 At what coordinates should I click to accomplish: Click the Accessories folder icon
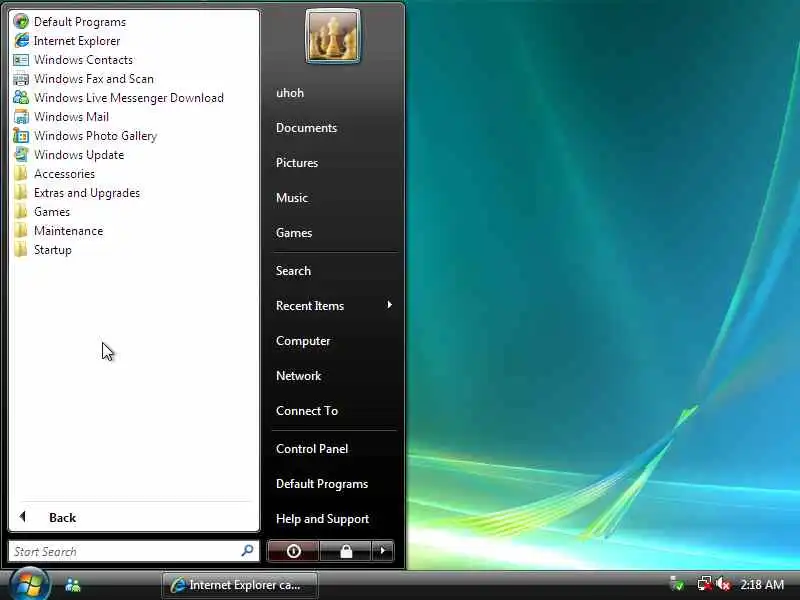[21, 173]
